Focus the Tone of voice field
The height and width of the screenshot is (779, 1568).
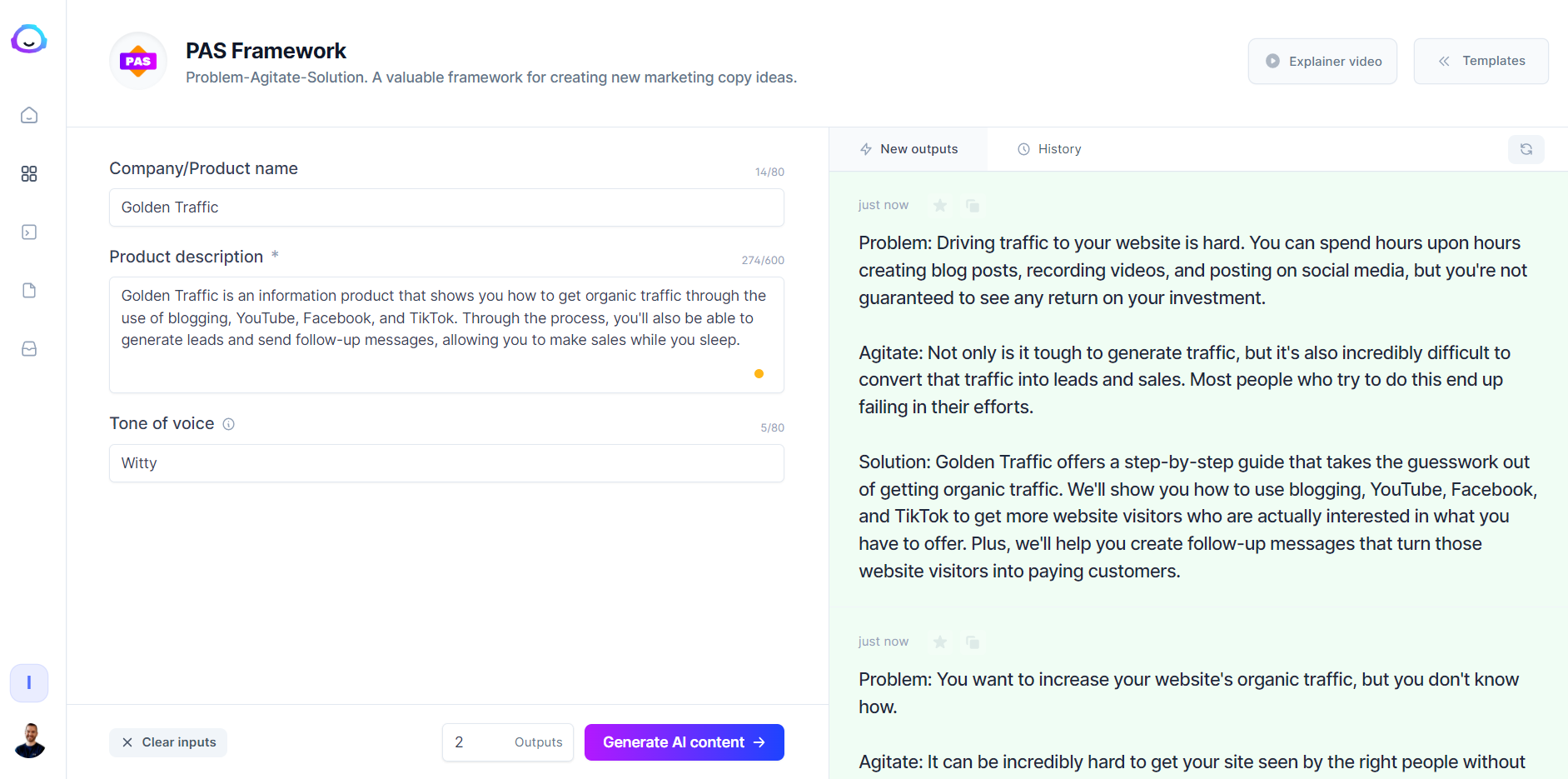pyautogui.click(x=446, y=463)
